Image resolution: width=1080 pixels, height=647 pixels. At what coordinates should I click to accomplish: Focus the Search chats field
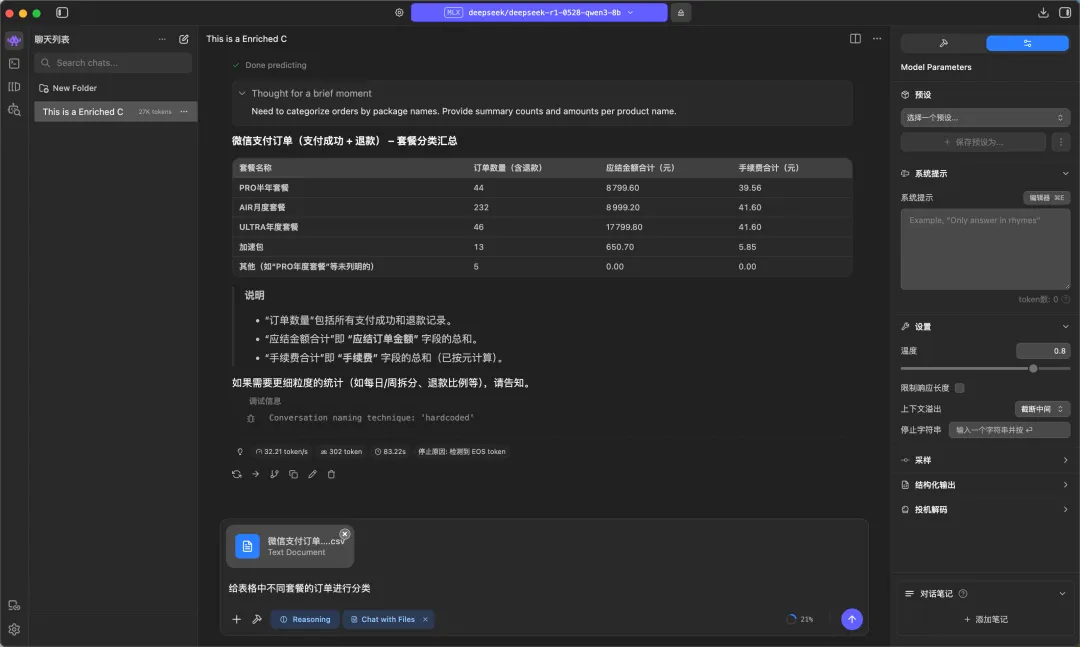pyautogui.click(x=114, y=63)
